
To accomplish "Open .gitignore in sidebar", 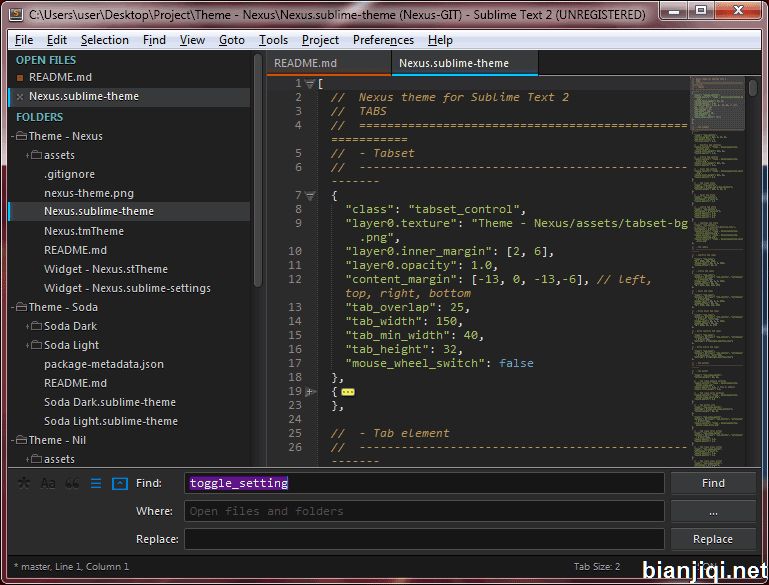I will click(x=69, y=174).
